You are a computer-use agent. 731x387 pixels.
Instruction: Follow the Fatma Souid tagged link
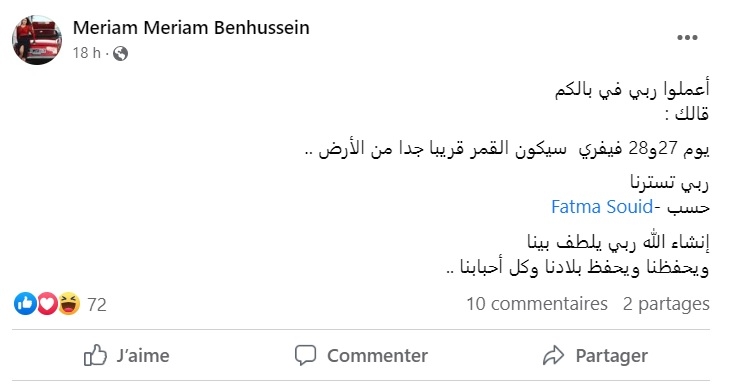[x=602, y=207]
